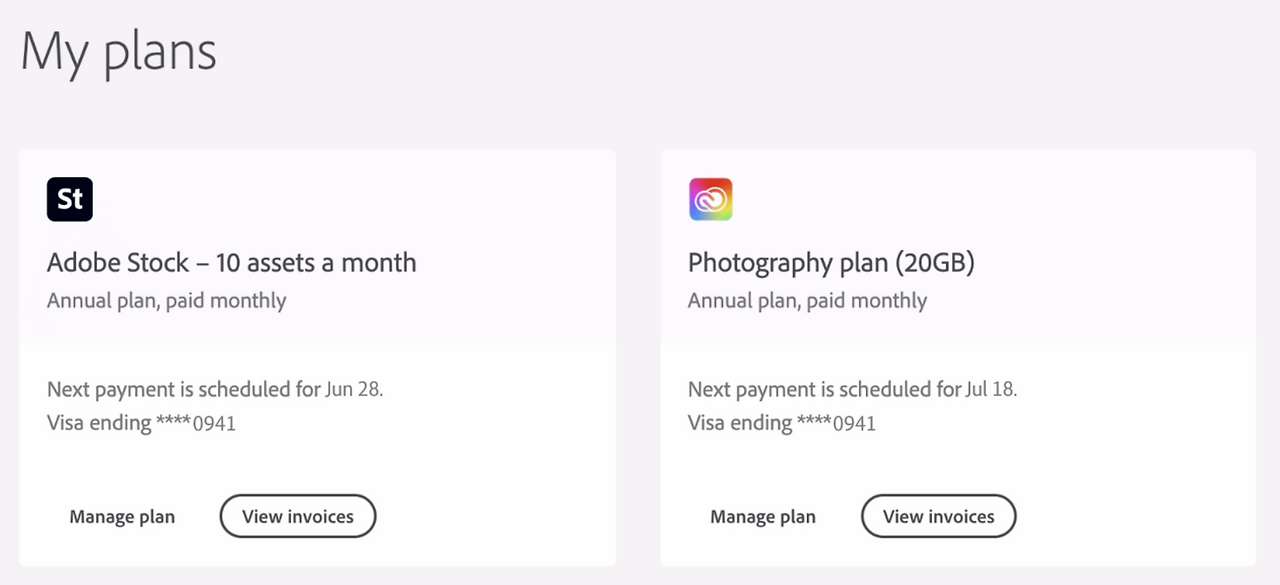Image resolution: width=1280 pixels, height=585 pixels.
Task: Select the Adobe Stock – 10 assets title
Action: tap(231, 263)
